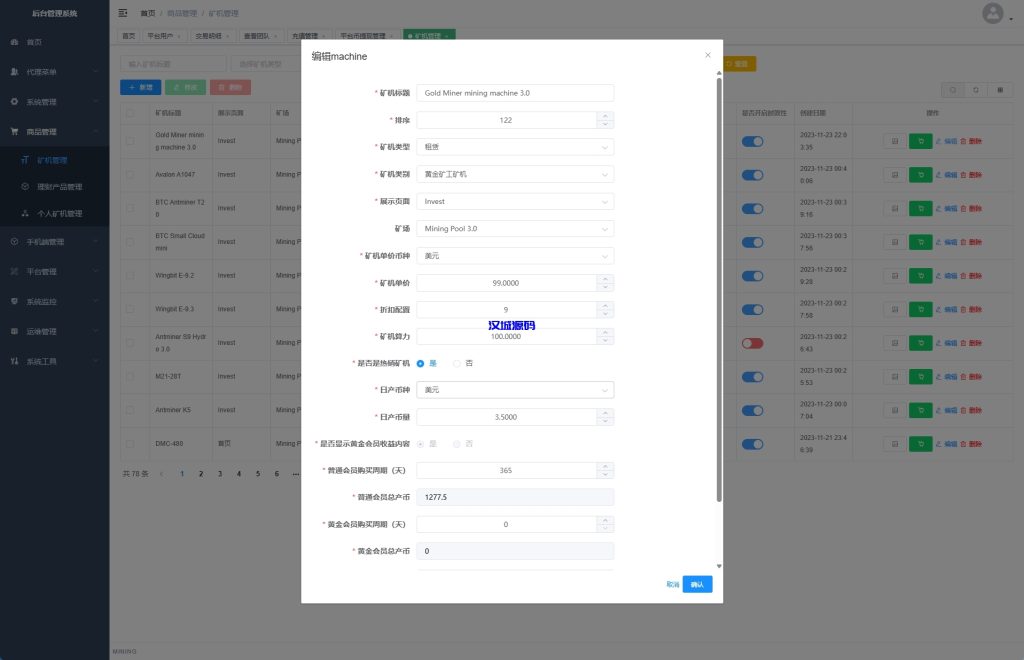Expand the 日产币种 currency dropdown

pos(514,390)
